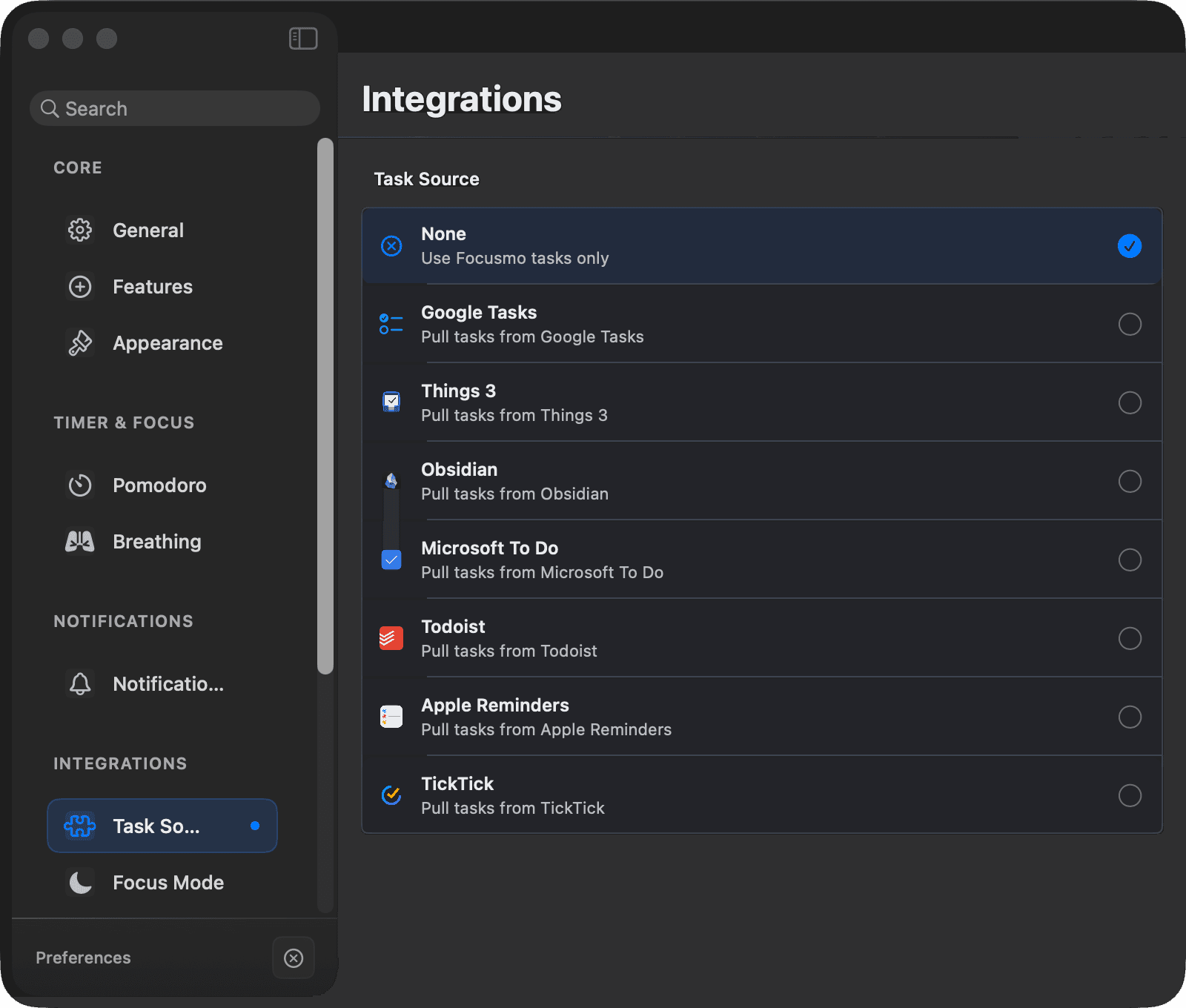The image size is (1186, 1008).
Task: Click the 'Pull tasks from Things 3' text
Action: 514,416
